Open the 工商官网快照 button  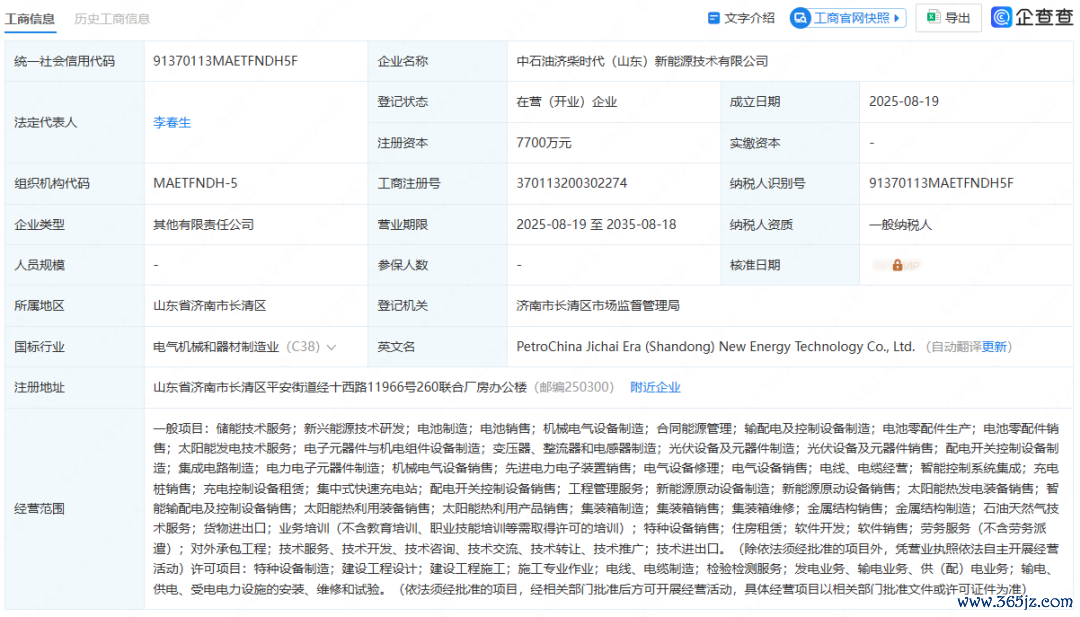point(847,18)
